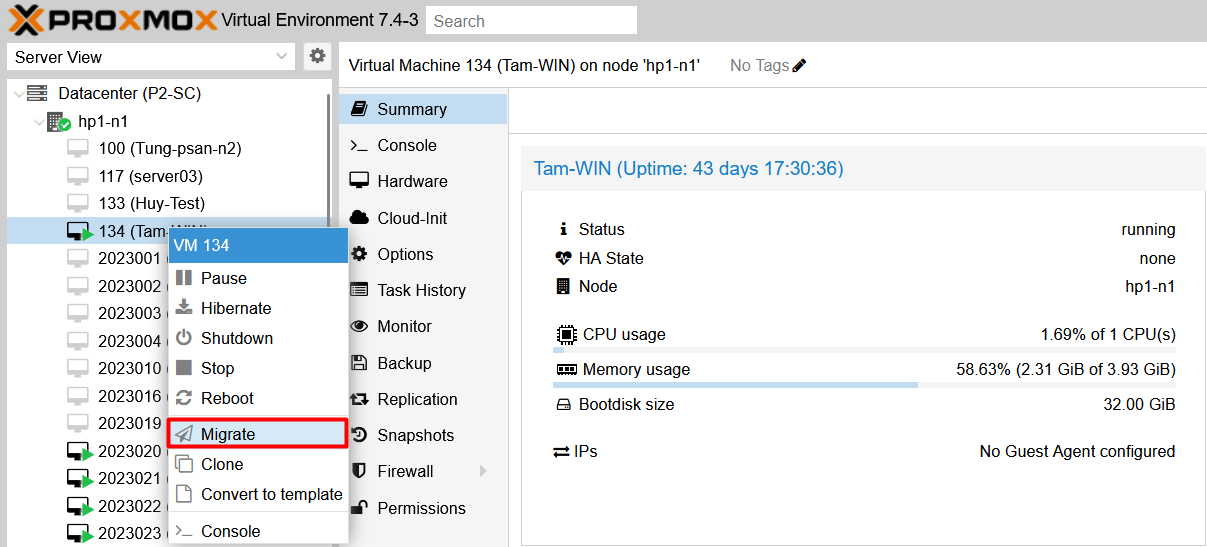This screenshot has width=1207, height=547.
Task: Expand the Firewall submenu arrow
Action: tap(484, 471)
